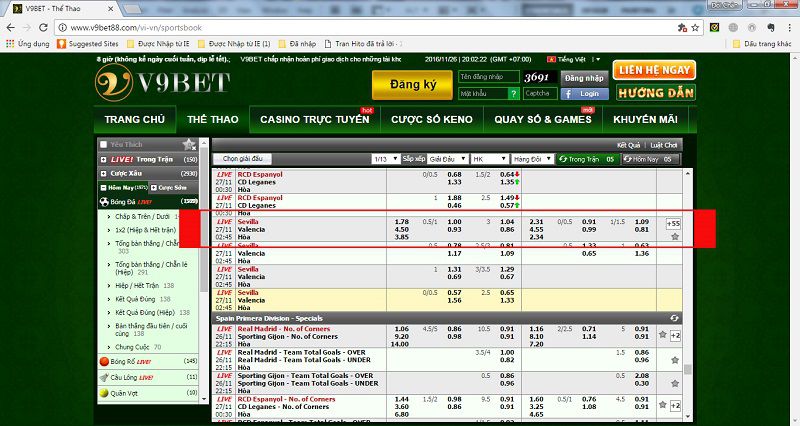
Task: Click the grey globe extension icon
Action: tap(733, 28)
